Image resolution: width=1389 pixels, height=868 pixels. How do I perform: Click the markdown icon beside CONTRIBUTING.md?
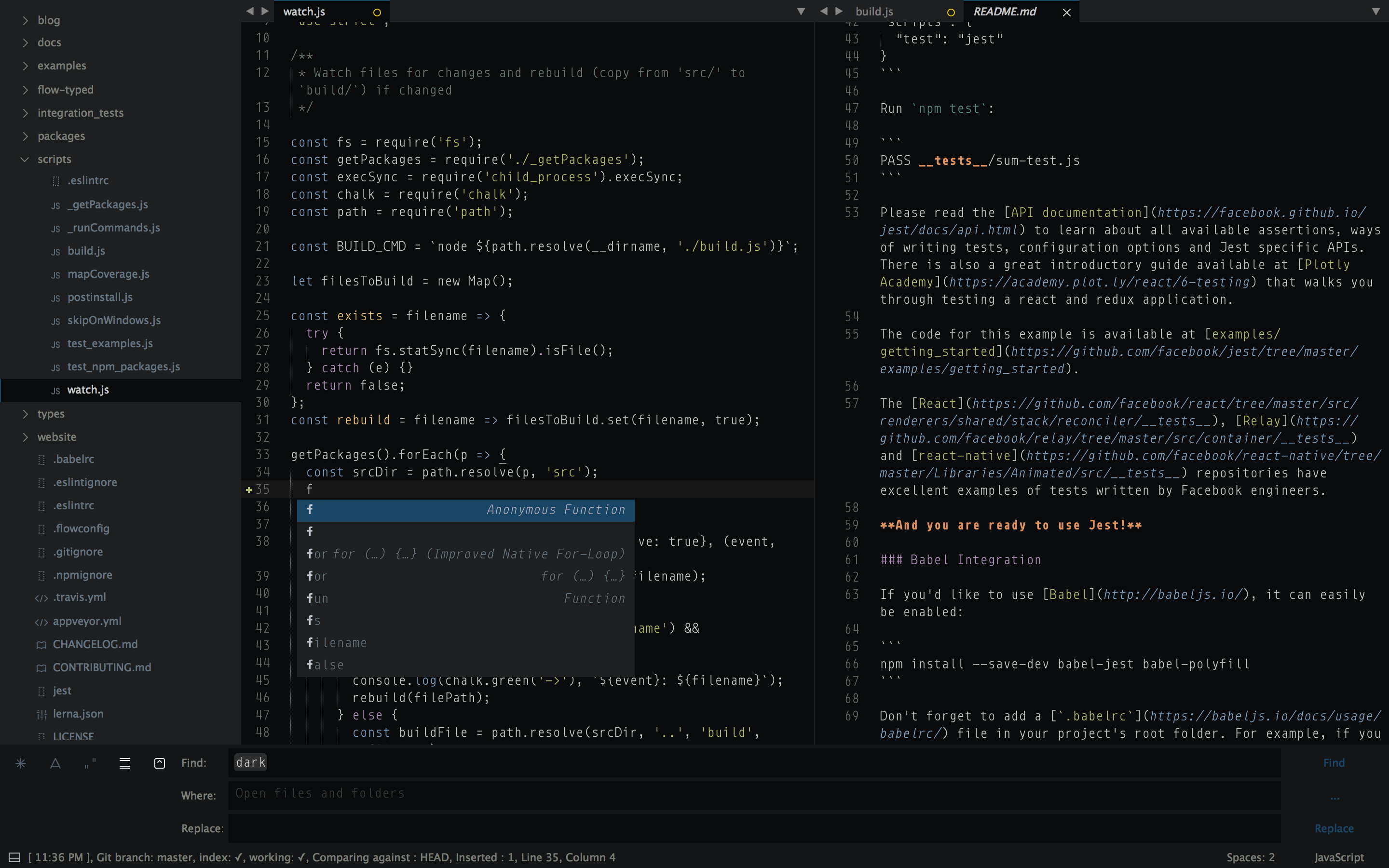tap(41, 668)
